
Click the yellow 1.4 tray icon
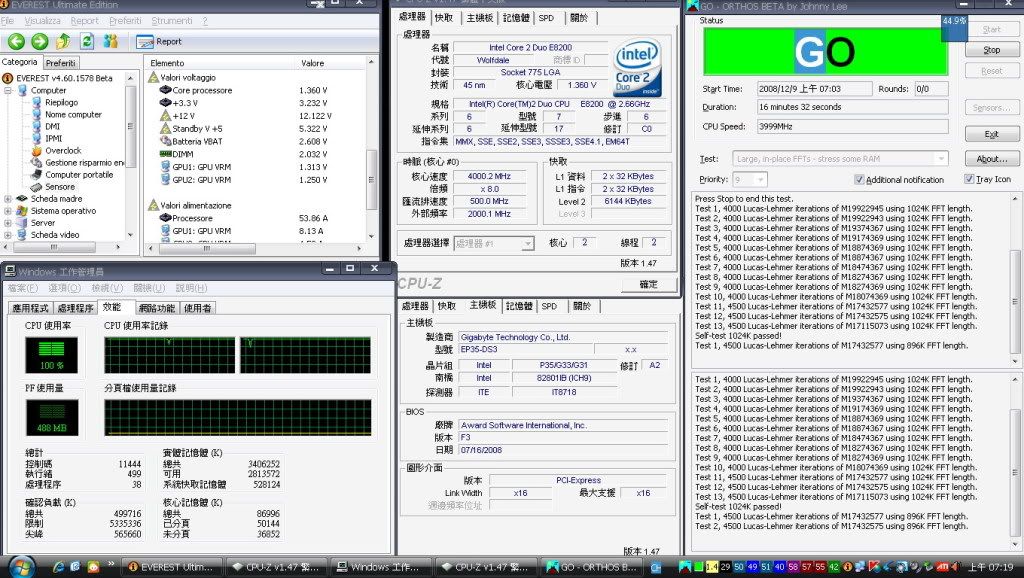(x=711, y=567)
